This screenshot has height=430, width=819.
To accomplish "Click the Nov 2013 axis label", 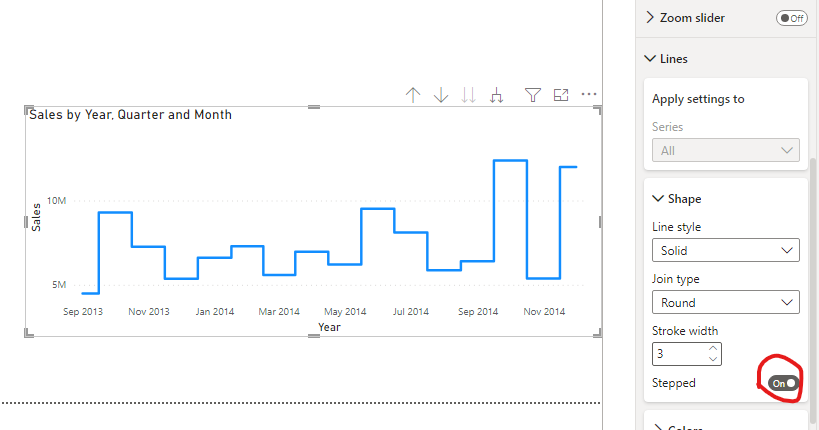I will point(149,311).
